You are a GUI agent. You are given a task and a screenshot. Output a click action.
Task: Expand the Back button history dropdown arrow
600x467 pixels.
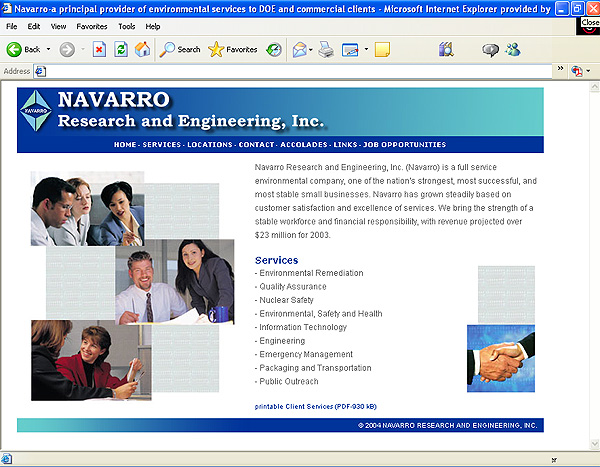[48, 49]
